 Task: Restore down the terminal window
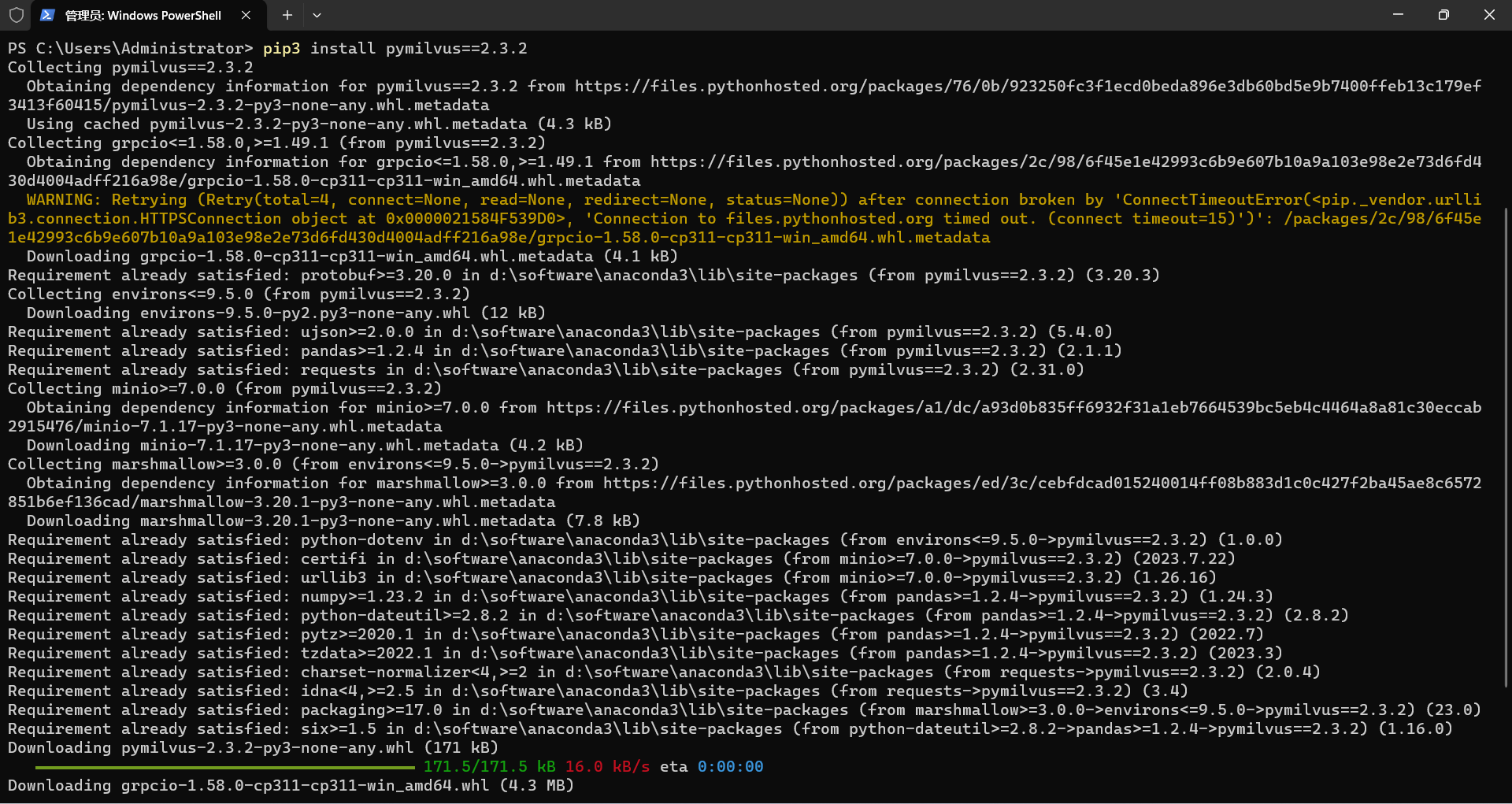(1443, 15)
